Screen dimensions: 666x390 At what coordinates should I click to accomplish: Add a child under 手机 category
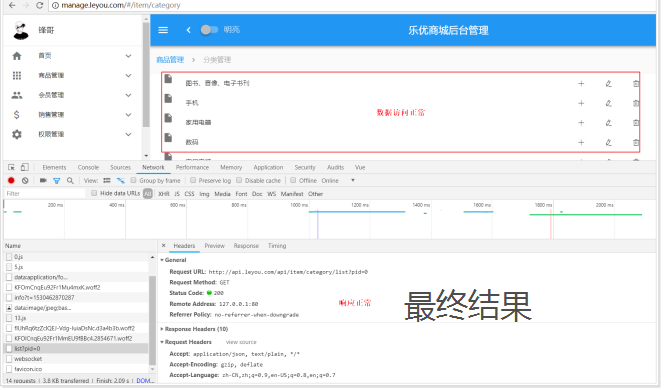click(x=581, y=103)
